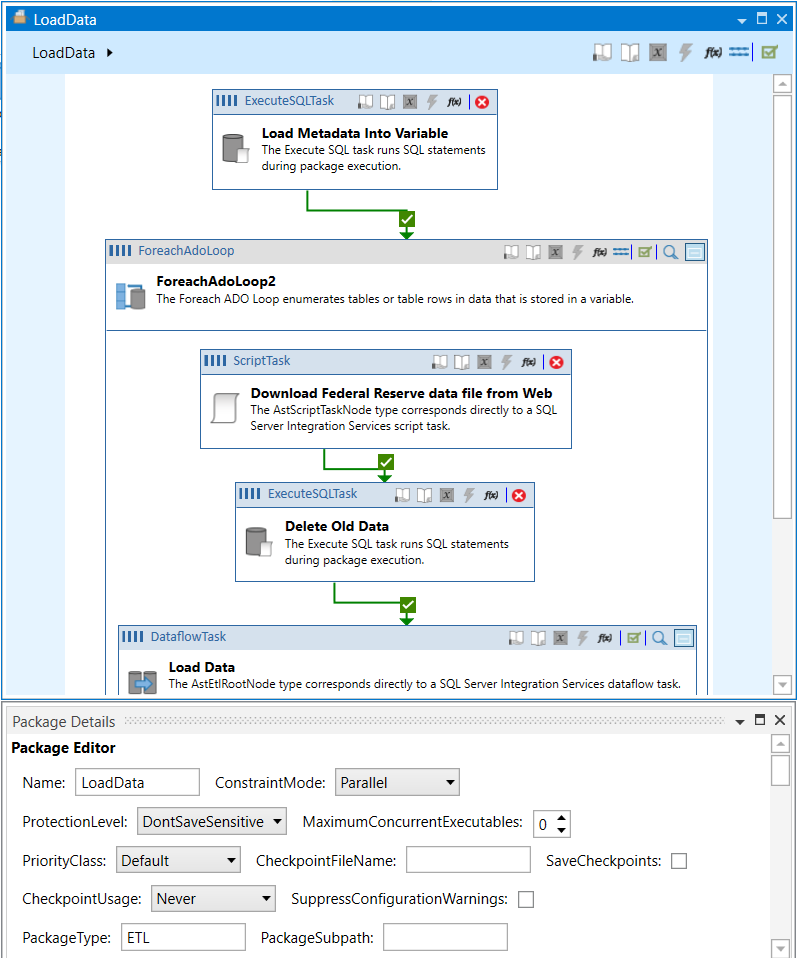Collapse the DataflowTask Load Data container

pyautogui.click(x=684, y=637)
